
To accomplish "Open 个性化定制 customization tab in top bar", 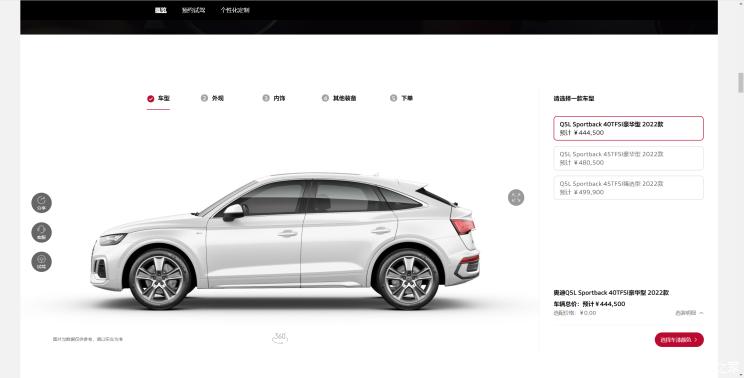I will (x=235, y=10).
